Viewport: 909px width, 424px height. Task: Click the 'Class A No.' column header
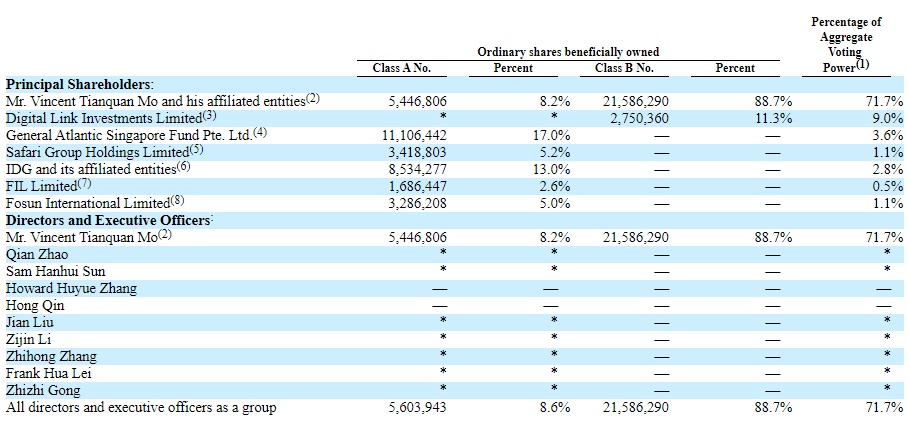pos(402,68)
